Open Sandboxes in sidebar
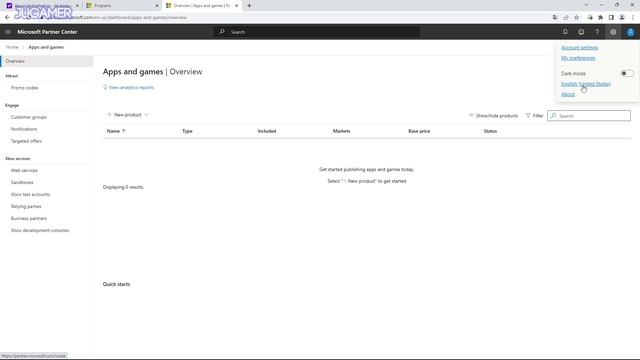Image resolution: width=640 pixels, height=360 pixels. 22,182
